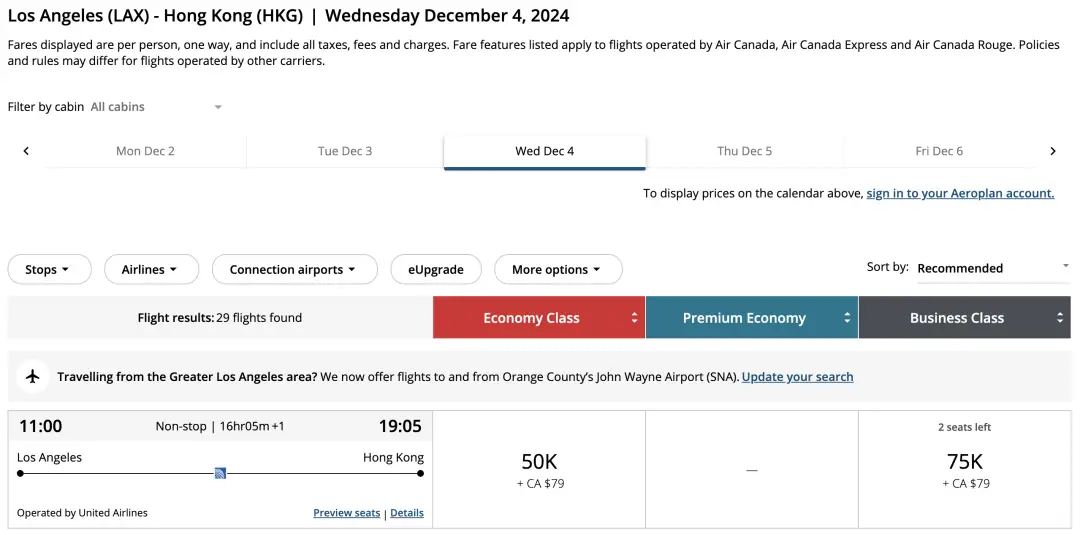Open the More options menu
The width and height of the screenshot is (1080, 535).
(557, 269)
